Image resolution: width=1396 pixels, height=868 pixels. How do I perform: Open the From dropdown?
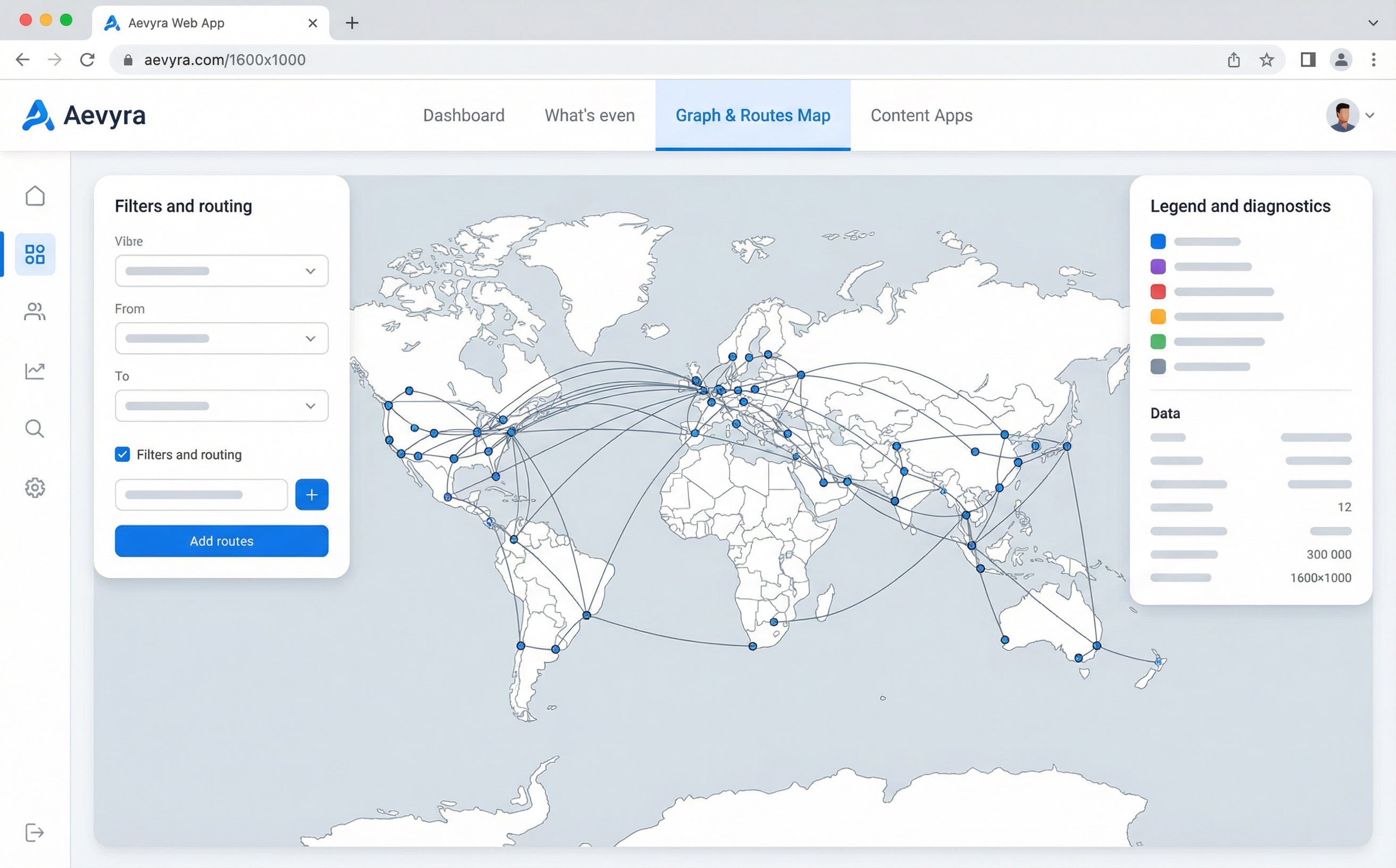tap(221, 338)
